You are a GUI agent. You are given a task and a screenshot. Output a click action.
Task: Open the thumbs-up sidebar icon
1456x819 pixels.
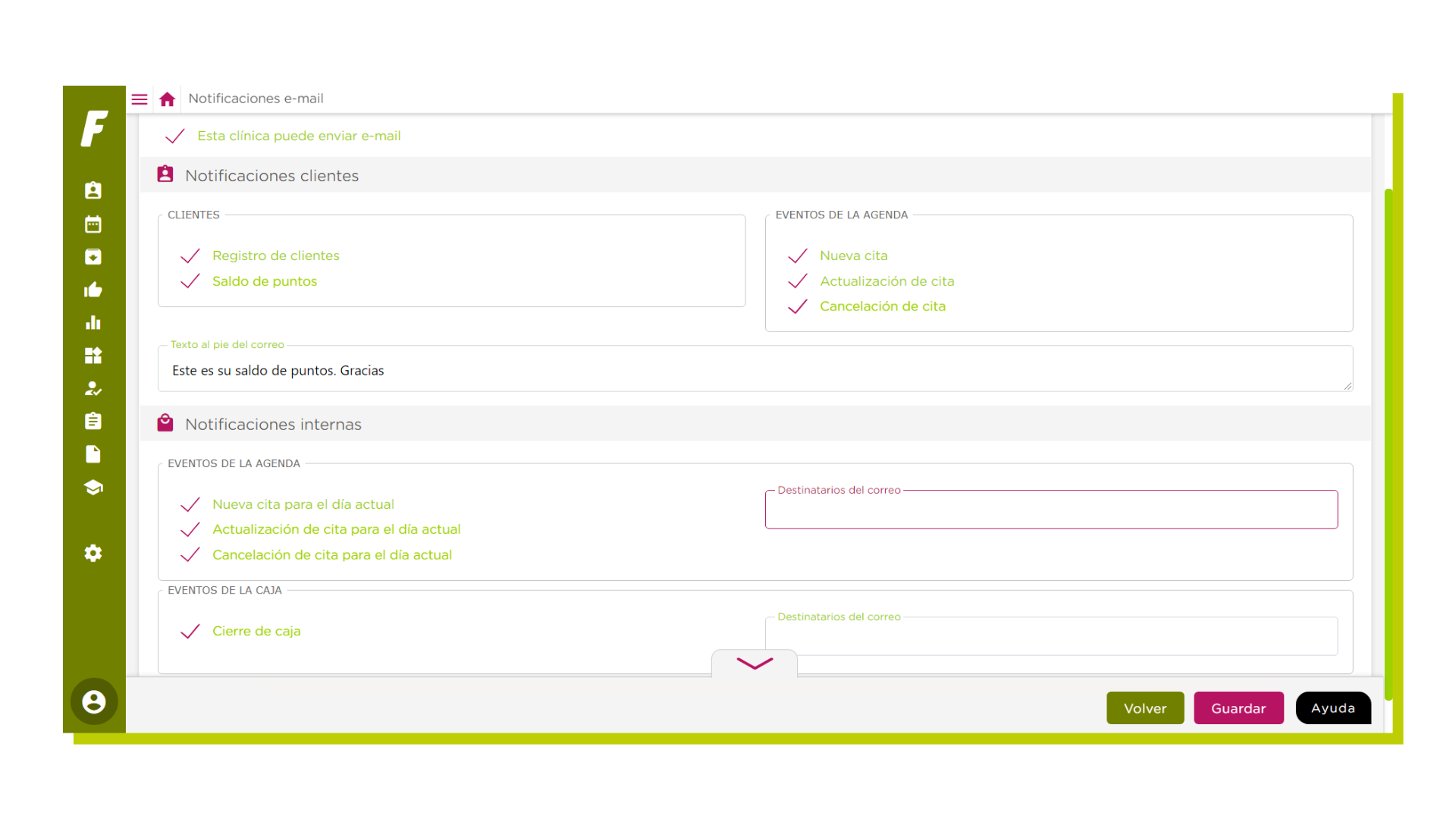click(93, 290)
